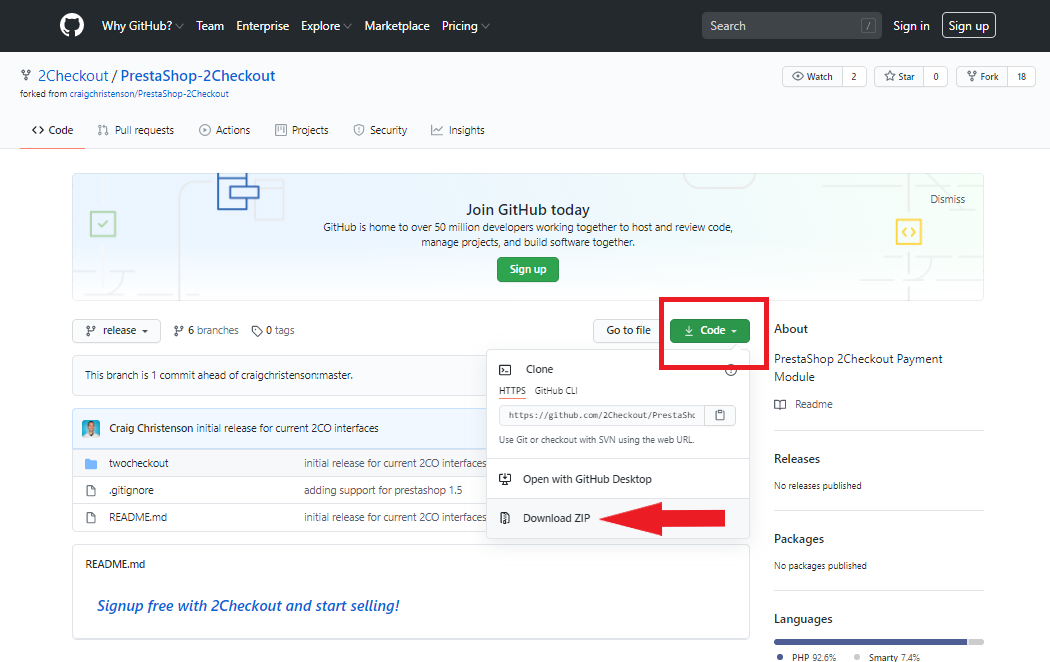
Task: Click the twocheckout folder icon
Action: pos(91,463)
